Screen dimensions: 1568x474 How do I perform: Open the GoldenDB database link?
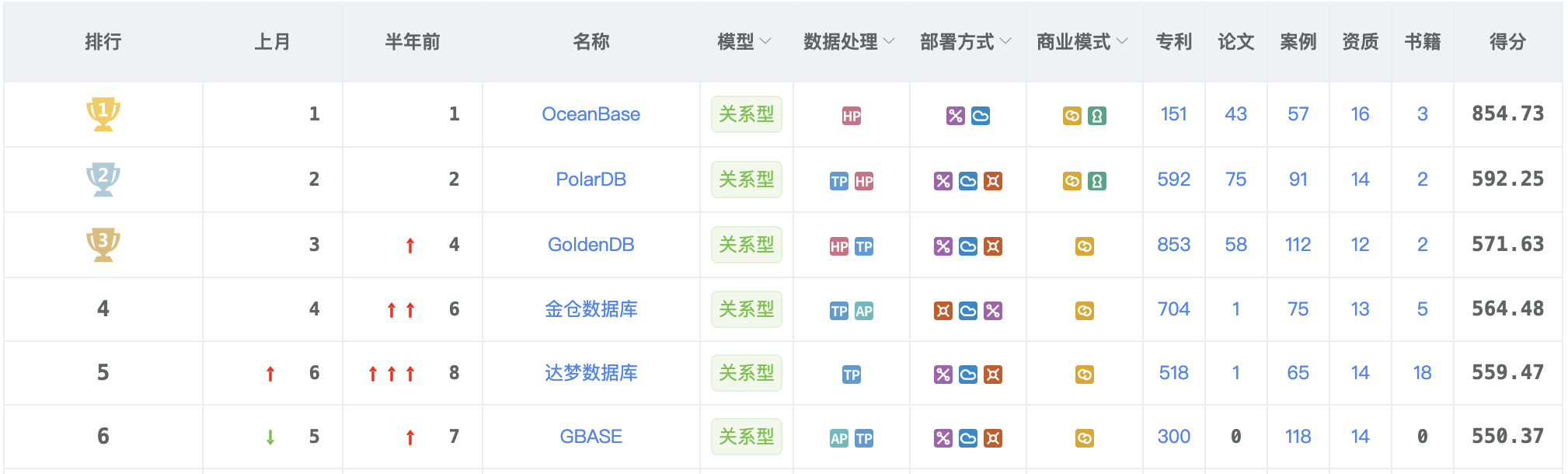(591, 245)
